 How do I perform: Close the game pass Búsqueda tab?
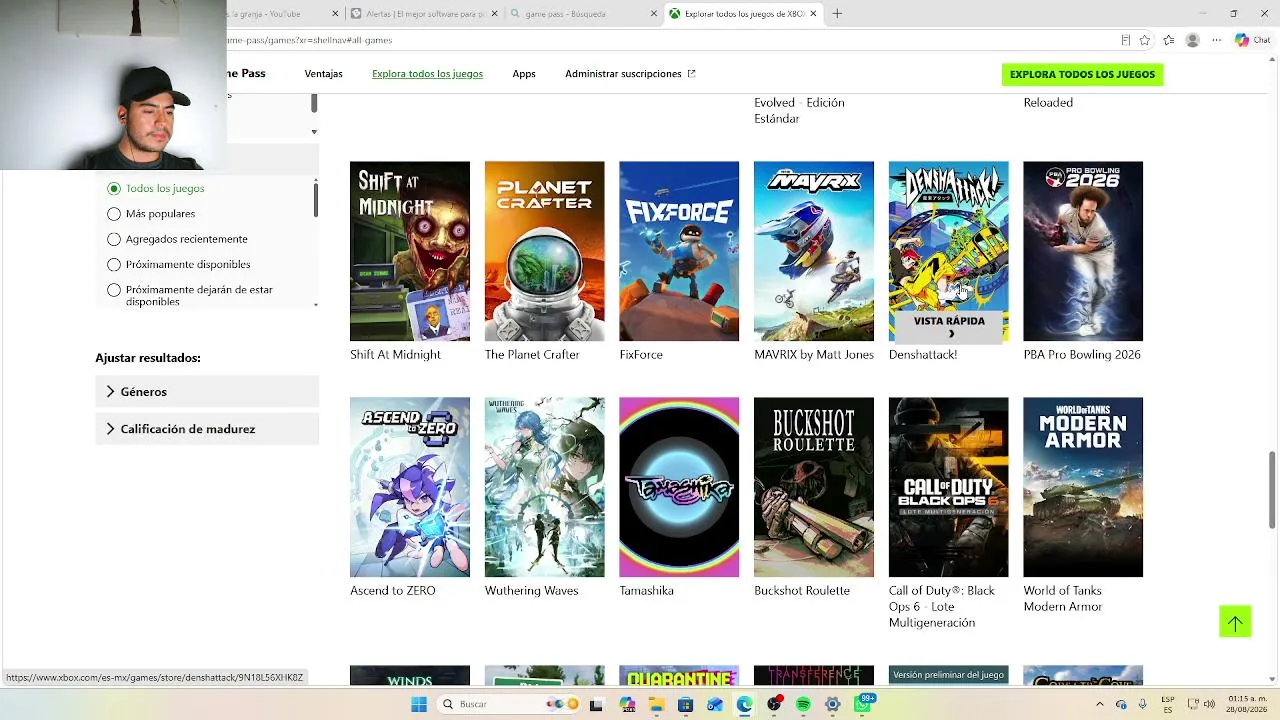[x=655, y=14]
